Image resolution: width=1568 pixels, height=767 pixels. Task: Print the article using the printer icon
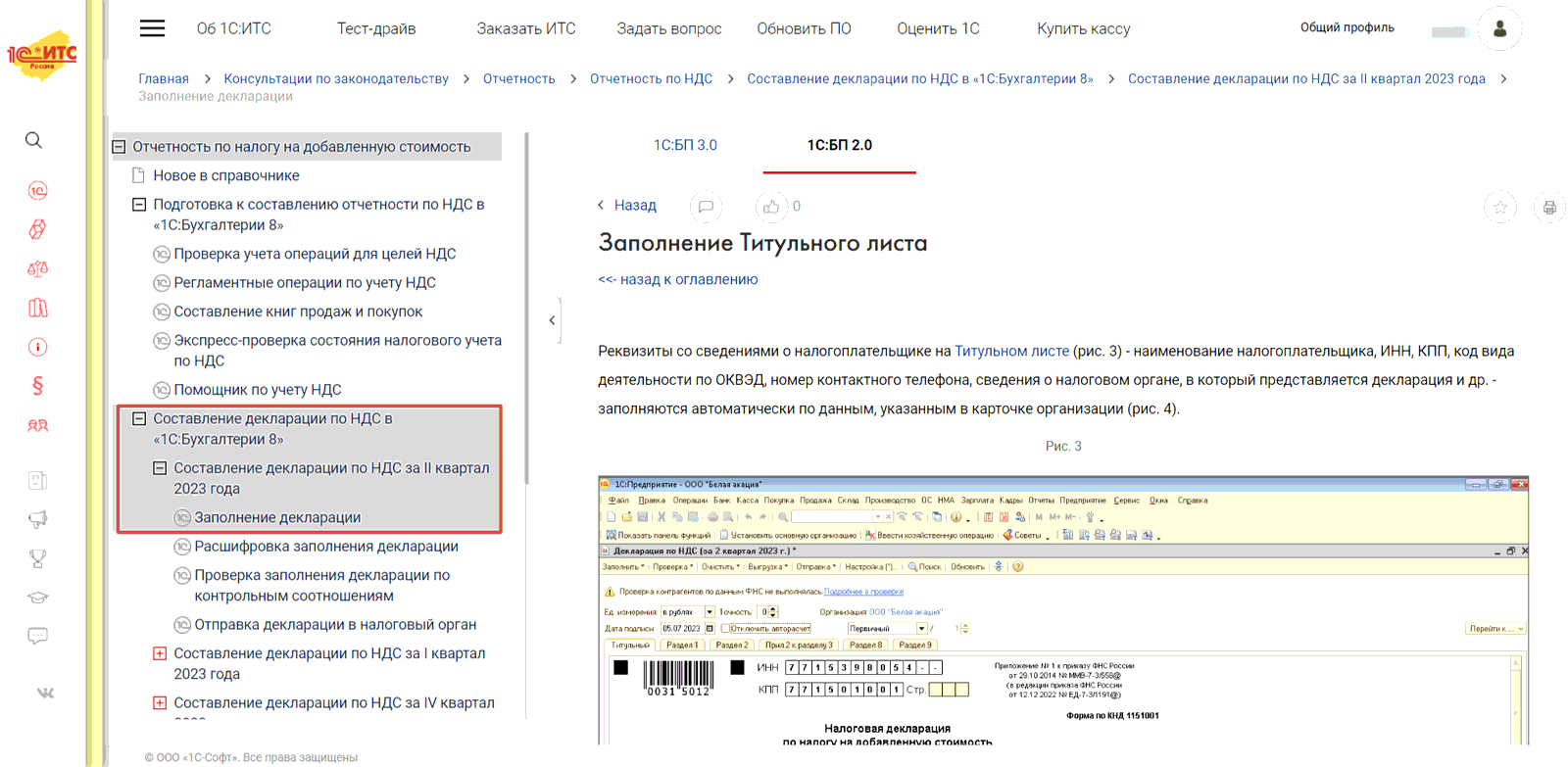tap(1549, 207)
